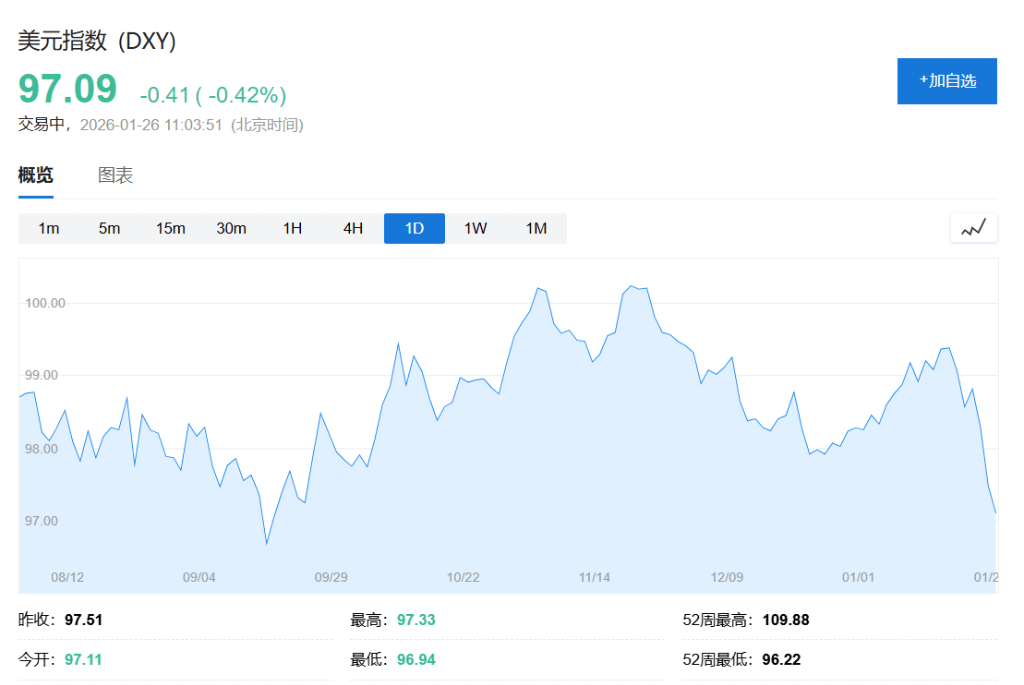Switch to the 图表 tab

(115, 176)
